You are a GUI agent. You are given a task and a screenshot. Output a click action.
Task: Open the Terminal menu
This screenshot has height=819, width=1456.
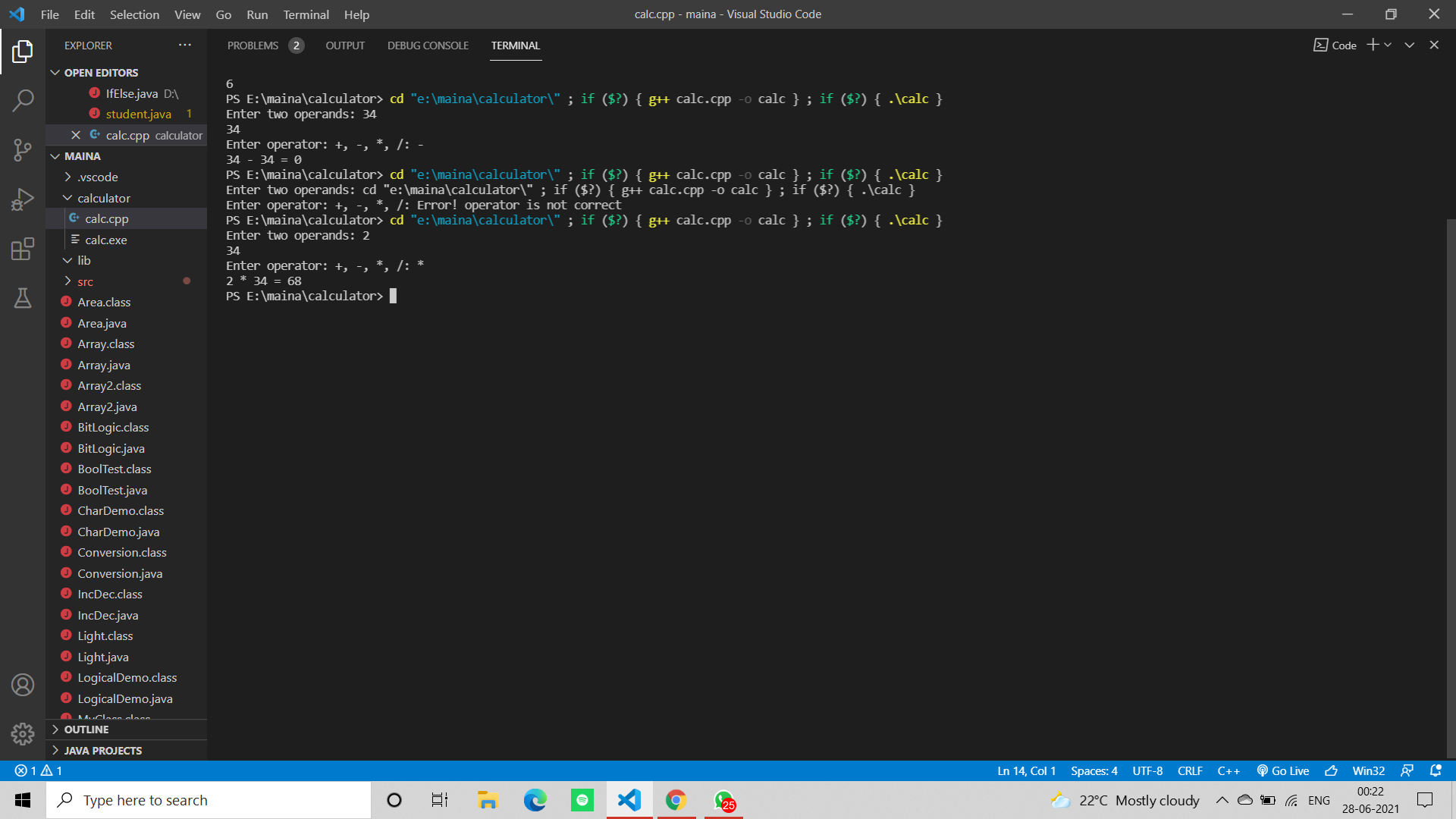306,14
